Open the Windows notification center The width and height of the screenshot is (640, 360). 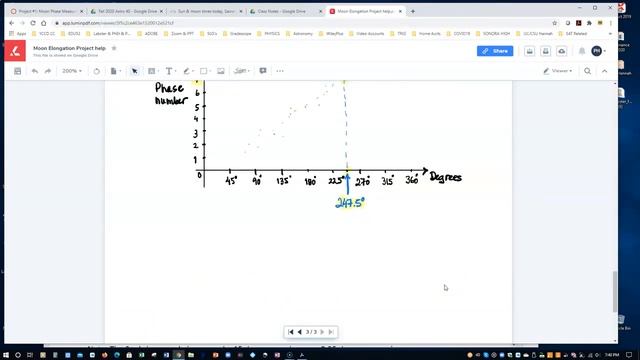pyautogui.click(x=629, y=355)
